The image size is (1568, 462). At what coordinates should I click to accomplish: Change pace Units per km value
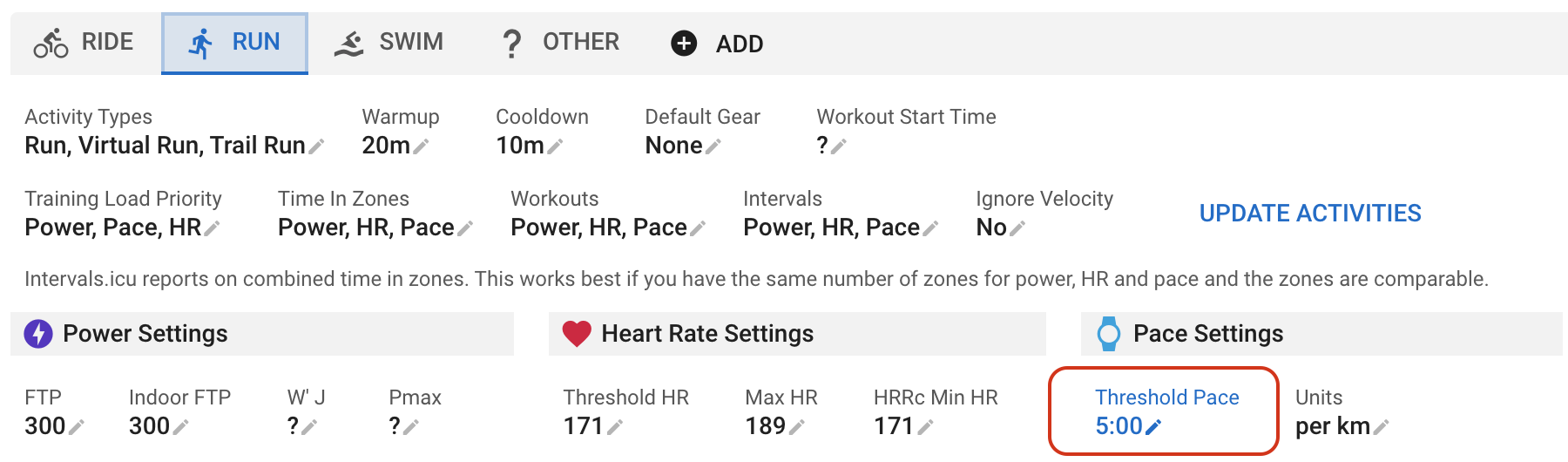(1333, 426)
